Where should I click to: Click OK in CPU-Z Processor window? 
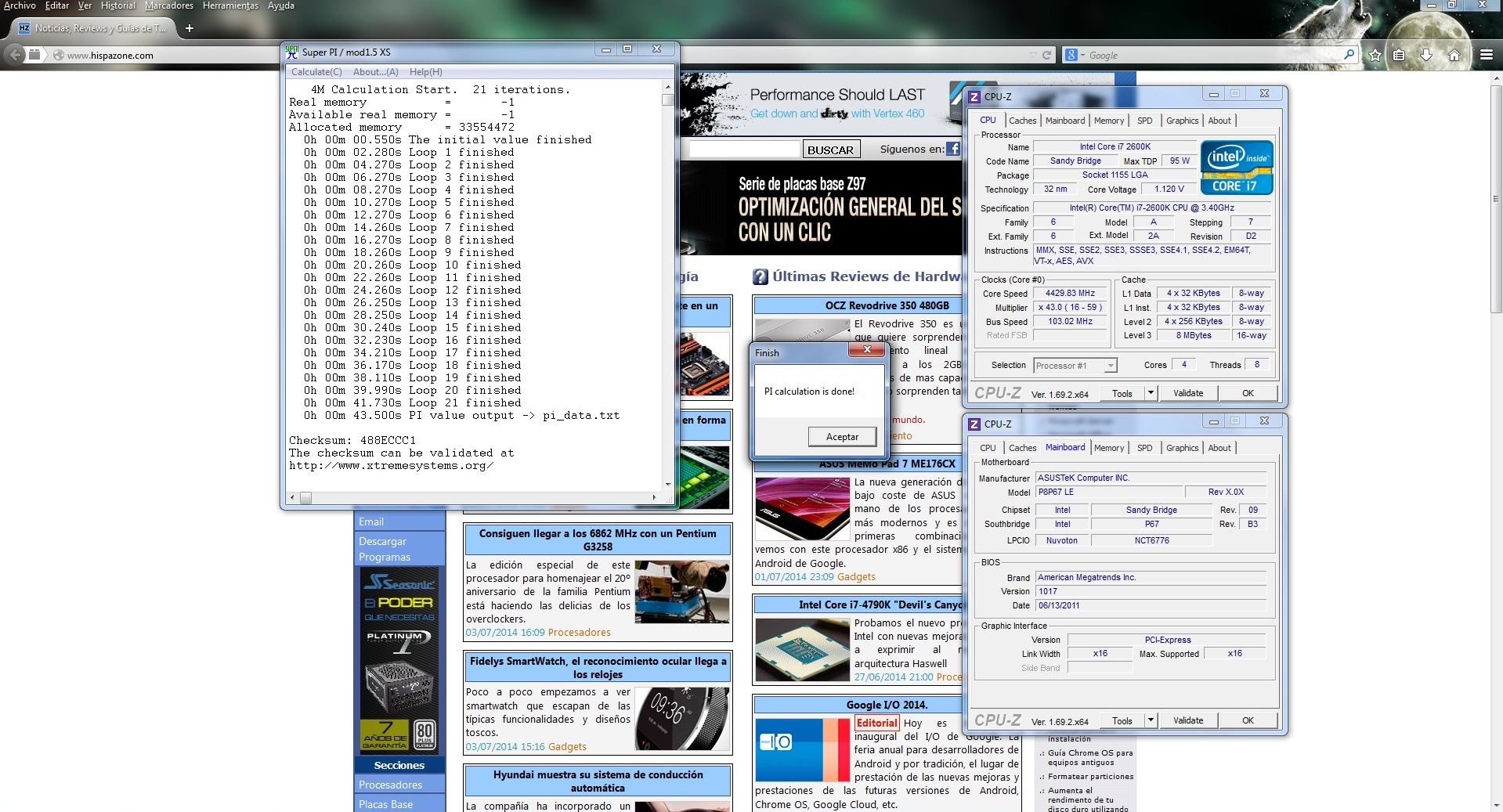[1248, 393]
